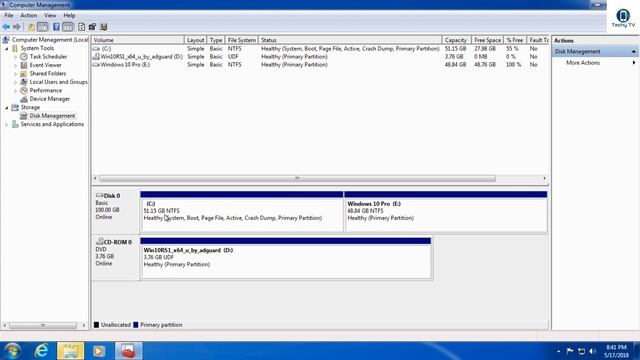Select the Win10RS1 (D:) DVD partition block
Image resolution: width=640 pixels, height=360 pixels.
[286, 258]
